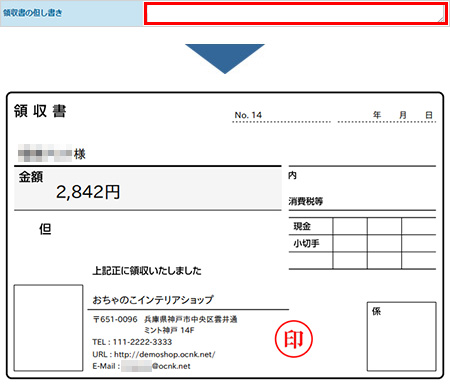Click the red 印 seal stamp
This screenshot has width=450, height=388.
click(x=294, y=339)
